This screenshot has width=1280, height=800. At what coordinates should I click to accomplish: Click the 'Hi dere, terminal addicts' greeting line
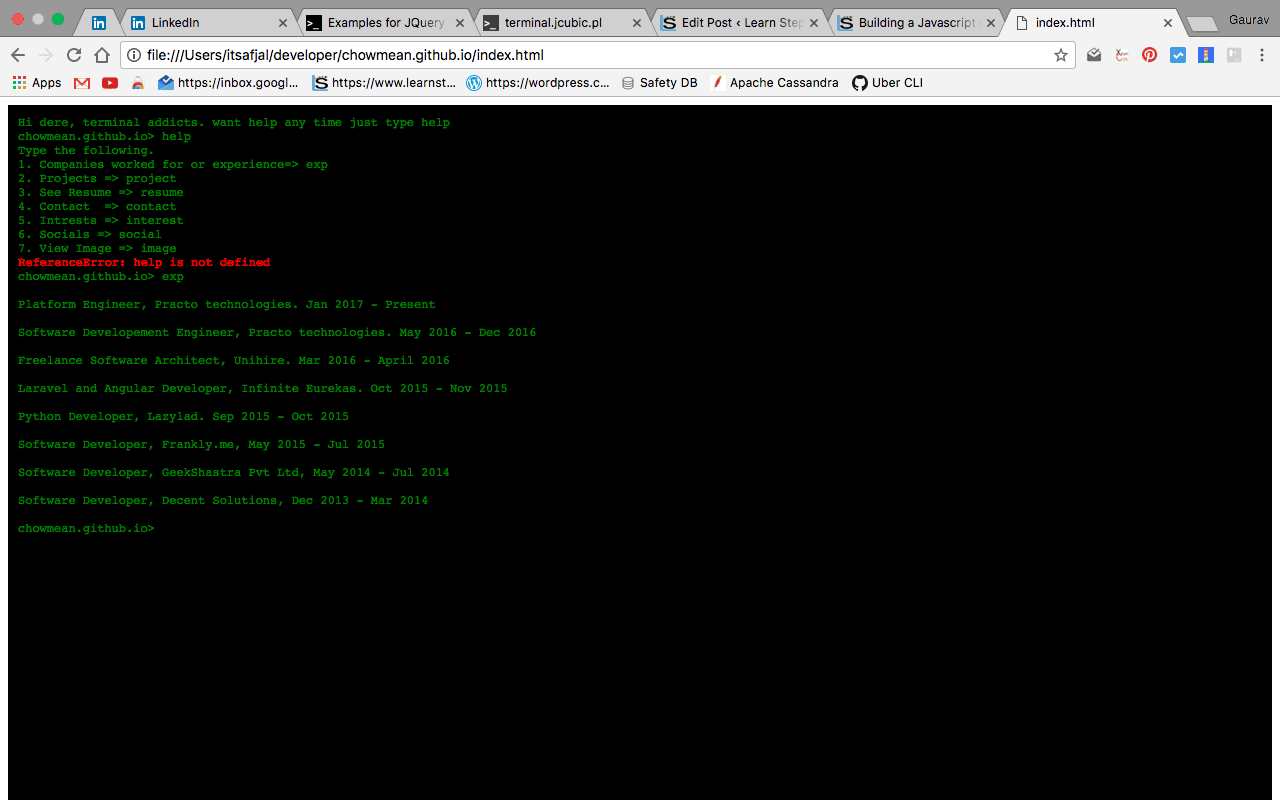click(234, 122)
